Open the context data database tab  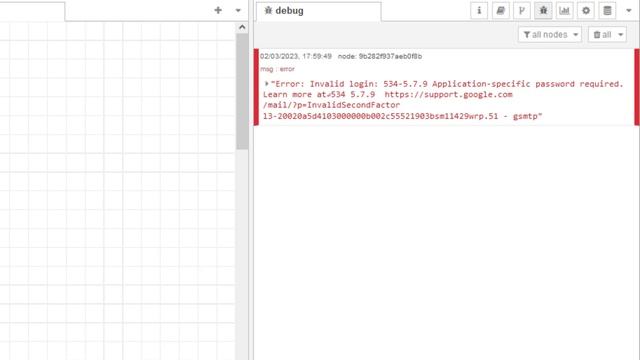point(607,11)
